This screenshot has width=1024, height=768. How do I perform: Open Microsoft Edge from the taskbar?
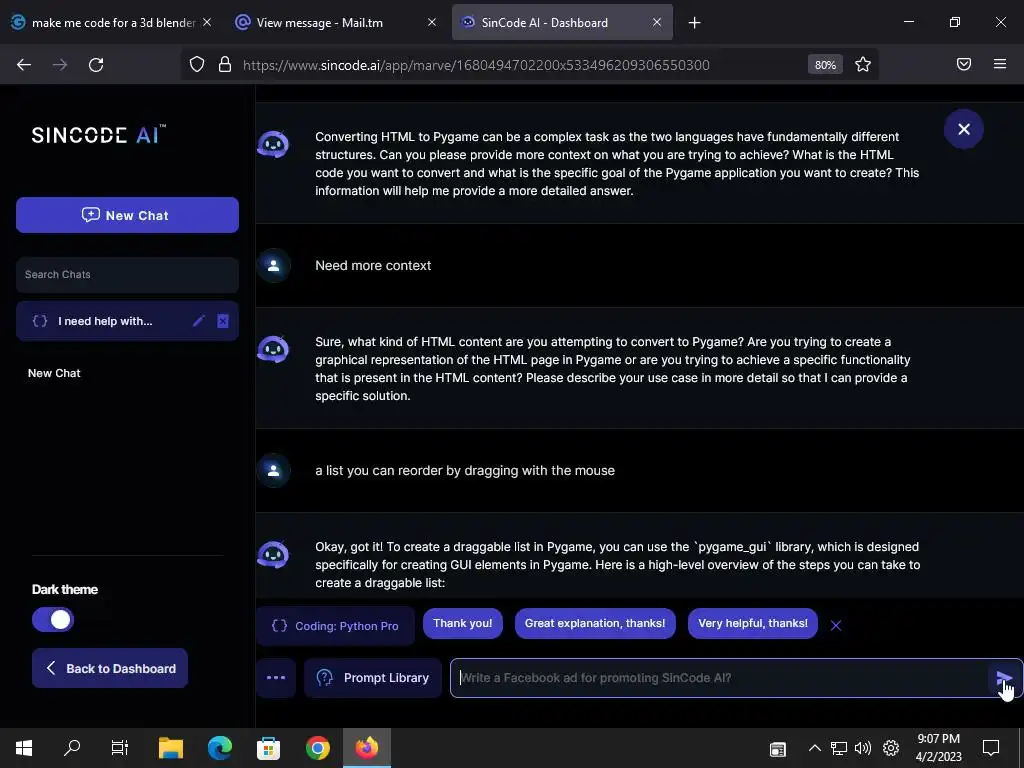(x=219, y=748)
